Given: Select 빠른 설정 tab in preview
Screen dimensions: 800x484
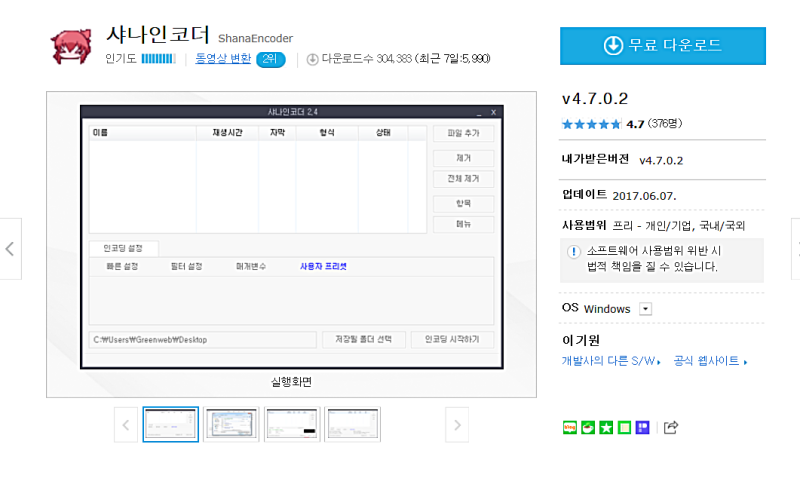Looking at the screenshot, I should click(122, 267).
